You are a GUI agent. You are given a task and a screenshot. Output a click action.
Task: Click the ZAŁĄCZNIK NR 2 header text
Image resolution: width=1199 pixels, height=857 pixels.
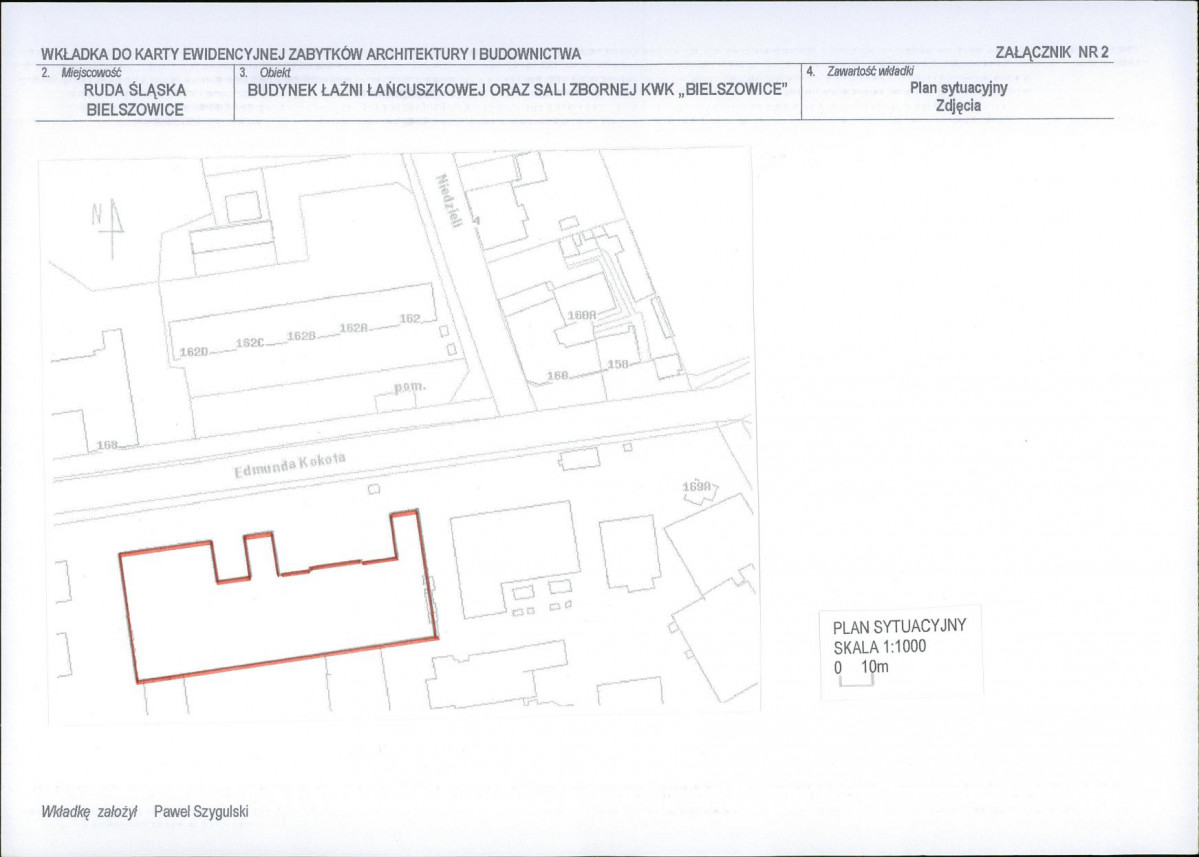click(x=1051, y=53)
